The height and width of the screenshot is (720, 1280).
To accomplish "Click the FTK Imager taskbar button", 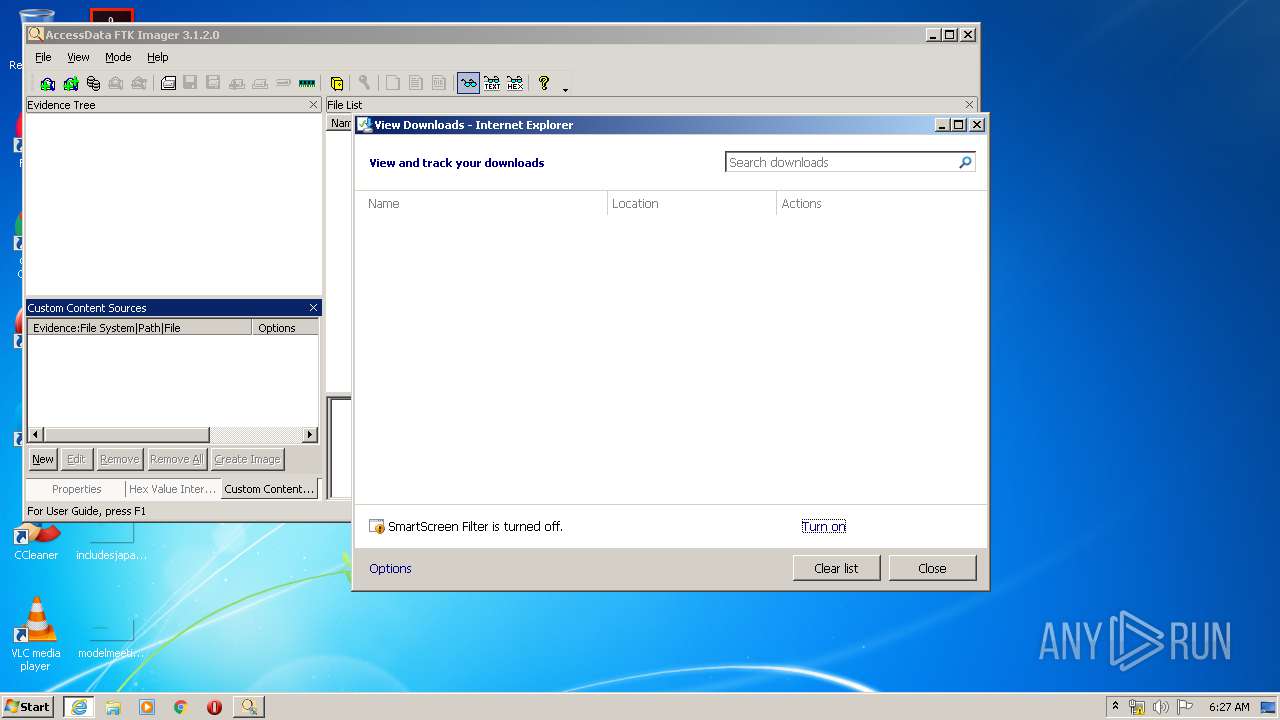I will pyautogui.click(x=248, y=706).
